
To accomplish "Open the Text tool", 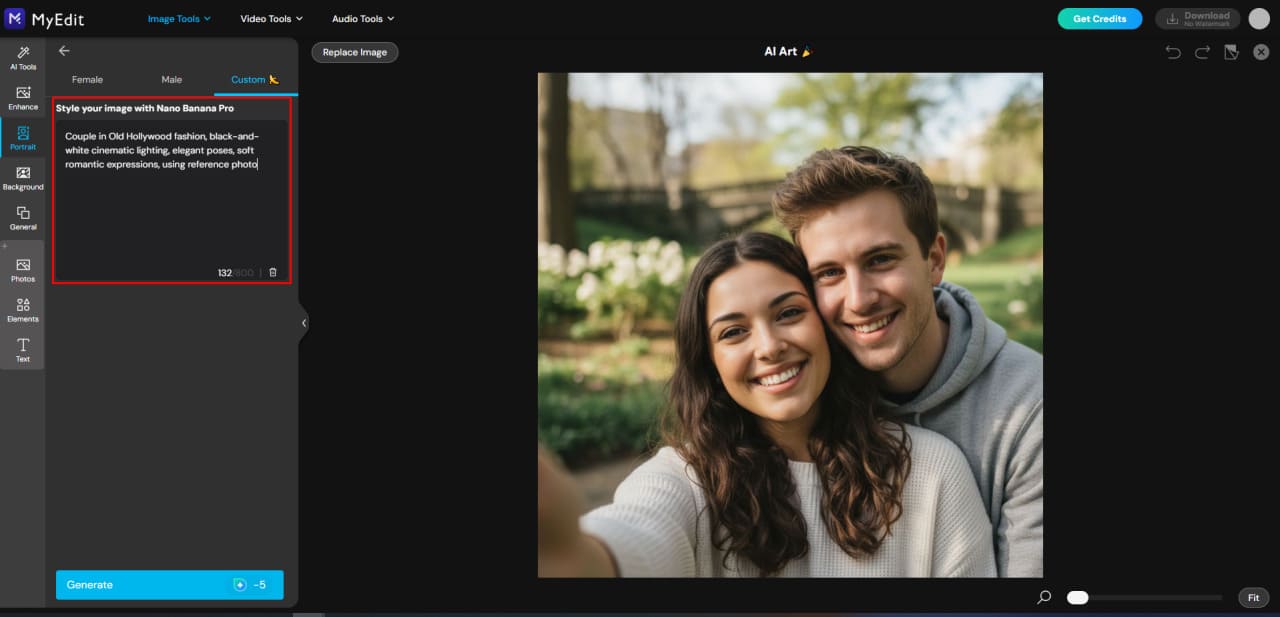I will click(22, 350).
